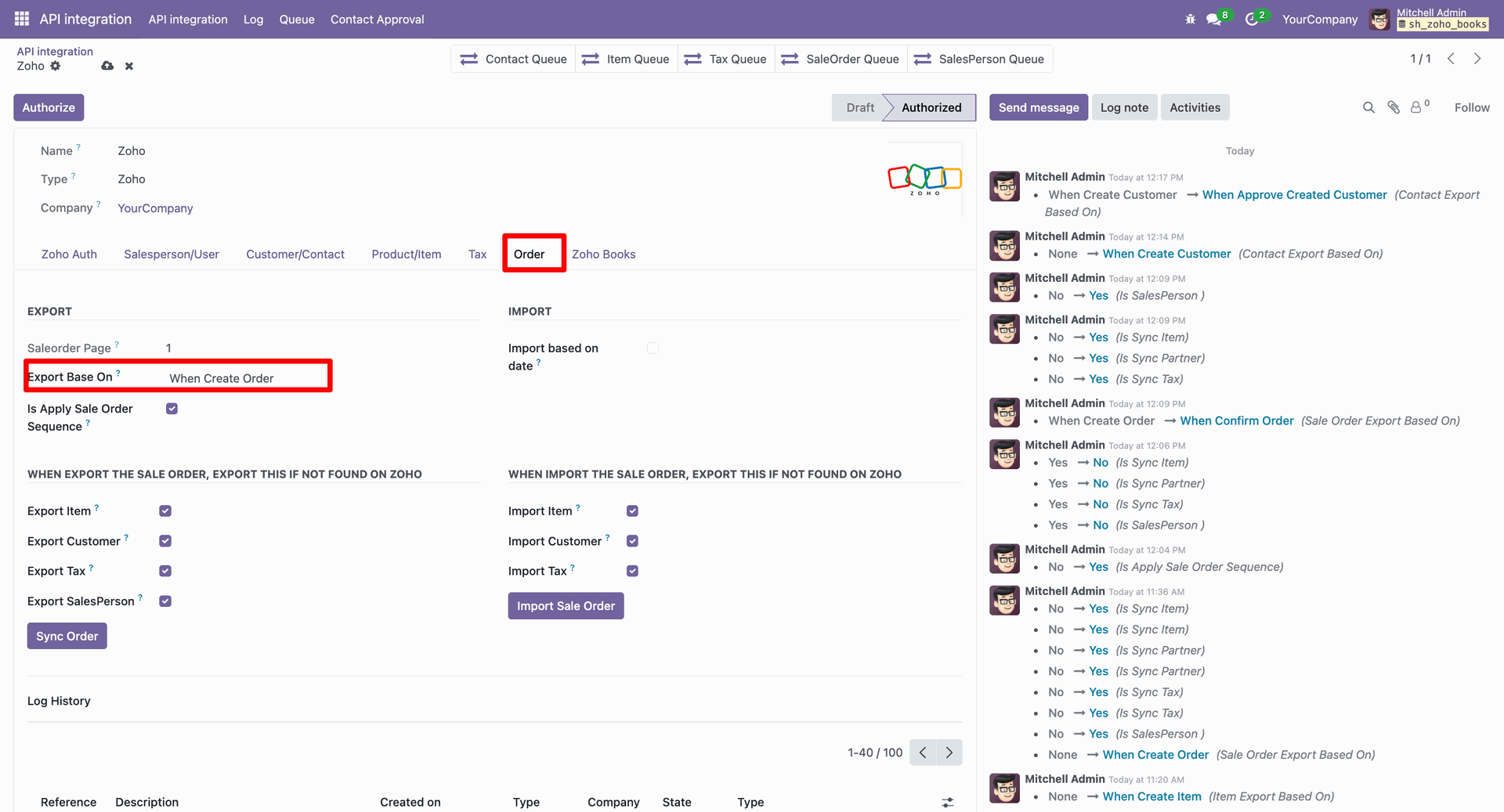Open SalesPerson Queue stat button
This screenshot has width=1504, height=812.
coord(980,59)
